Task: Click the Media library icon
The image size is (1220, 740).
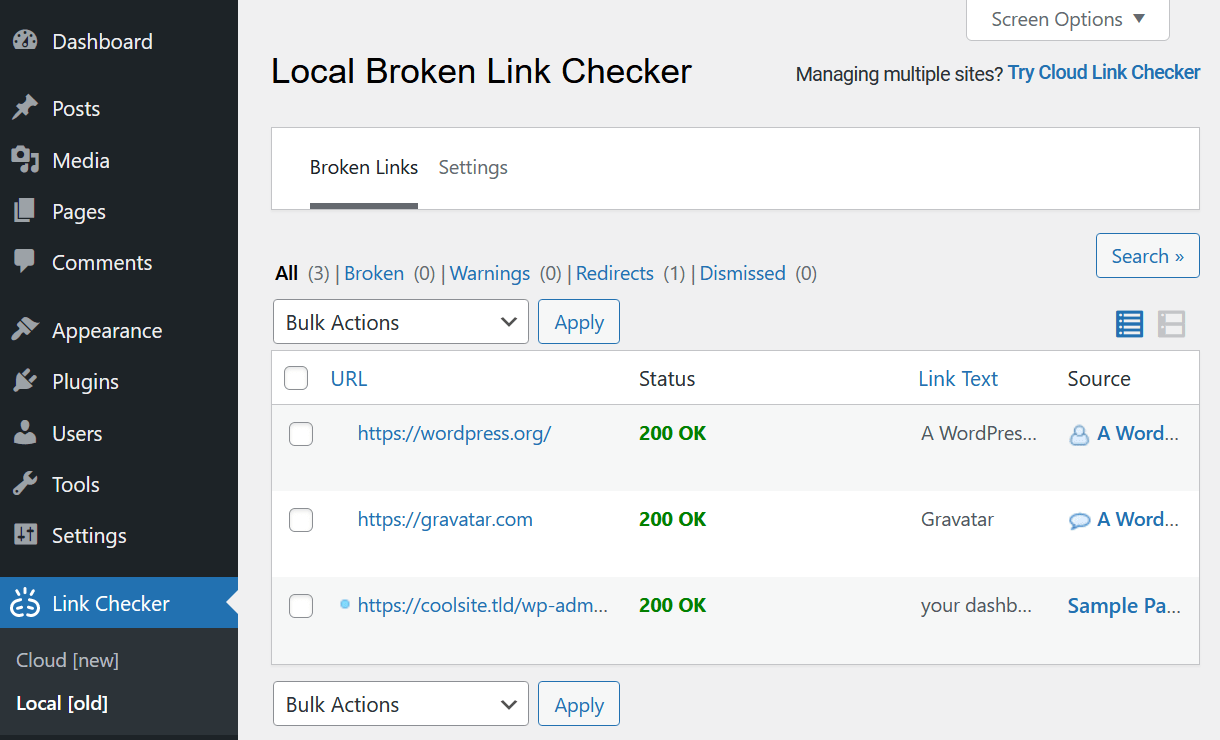Action: click(x=25, y=160)
